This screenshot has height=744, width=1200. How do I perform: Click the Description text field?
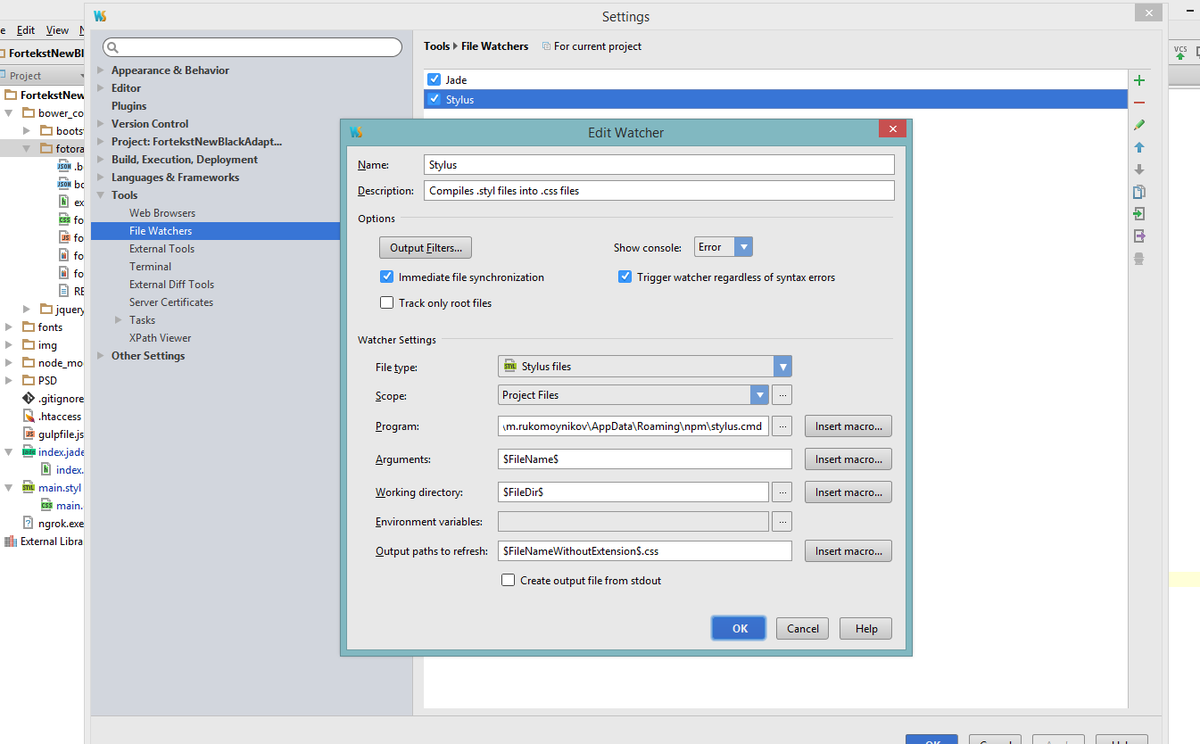point(659,191)
